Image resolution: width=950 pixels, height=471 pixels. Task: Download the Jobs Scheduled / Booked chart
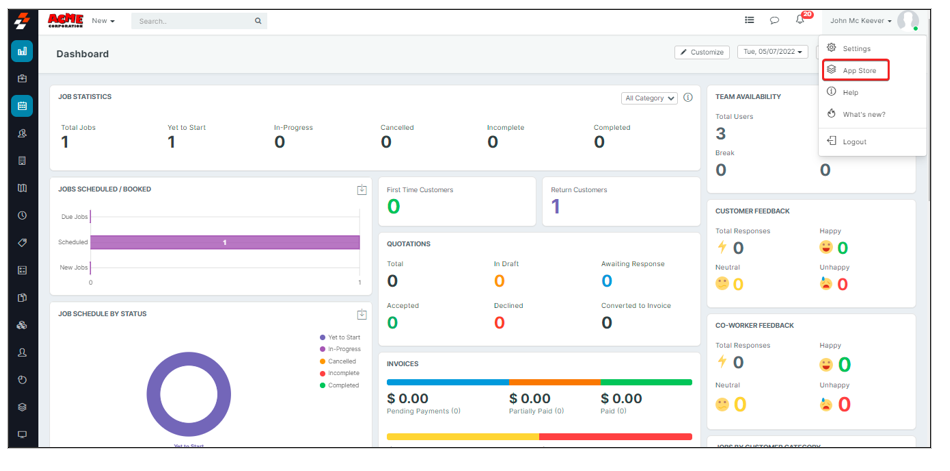362,190
